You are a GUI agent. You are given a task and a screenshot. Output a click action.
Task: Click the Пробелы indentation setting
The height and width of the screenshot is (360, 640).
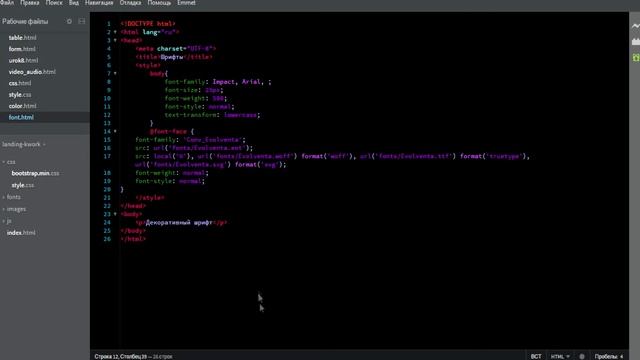[606, 356]
